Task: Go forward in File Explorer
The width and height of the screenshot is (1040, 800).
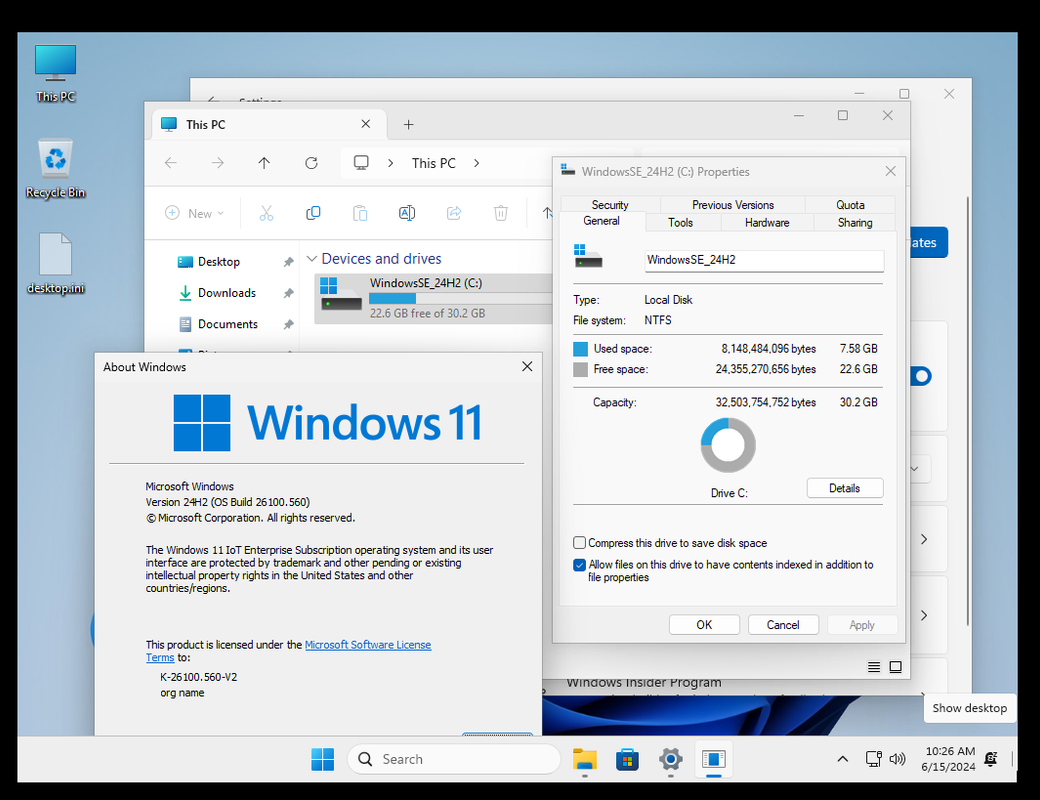Action: [x=218, y=163]
